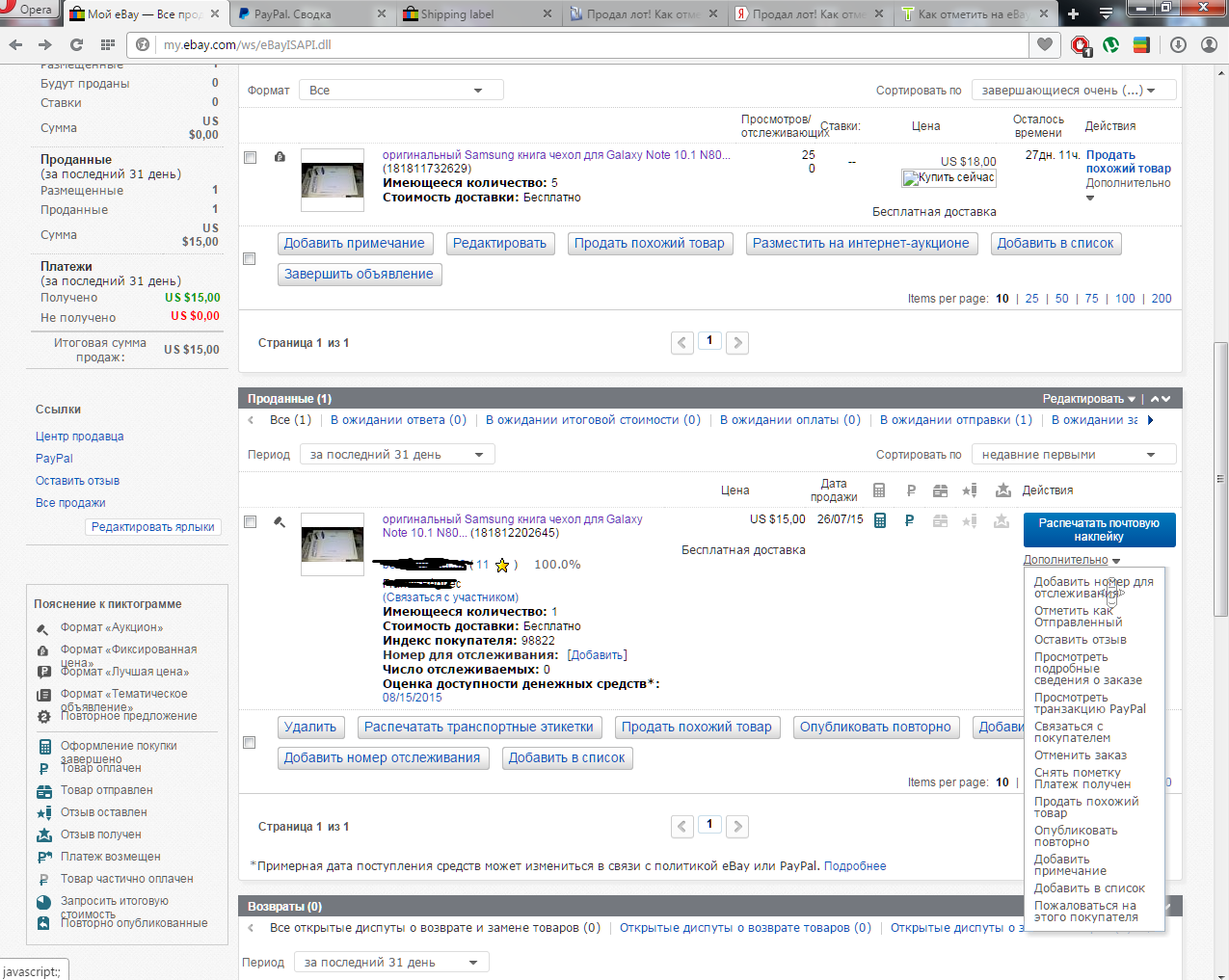This screenshot has width=1229, height=980.
Task: Filter sold items by 'В ожидании отправки (1)'
Action: pyautogui.click(x=955, y=420)
